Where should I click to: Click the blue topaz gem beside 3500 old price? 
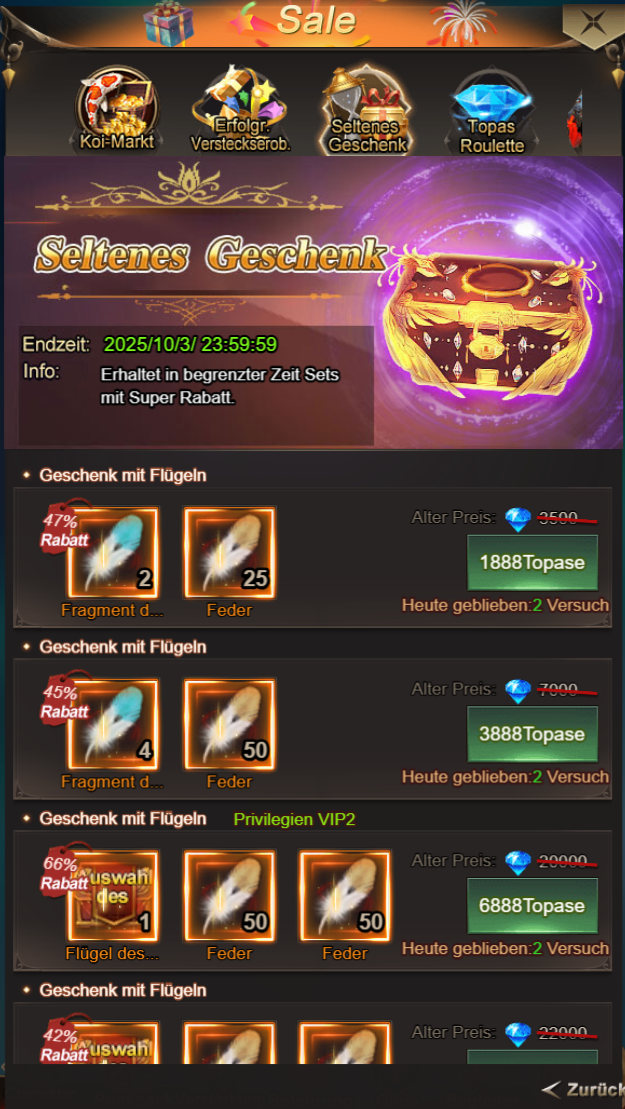(x=518, y=519)
